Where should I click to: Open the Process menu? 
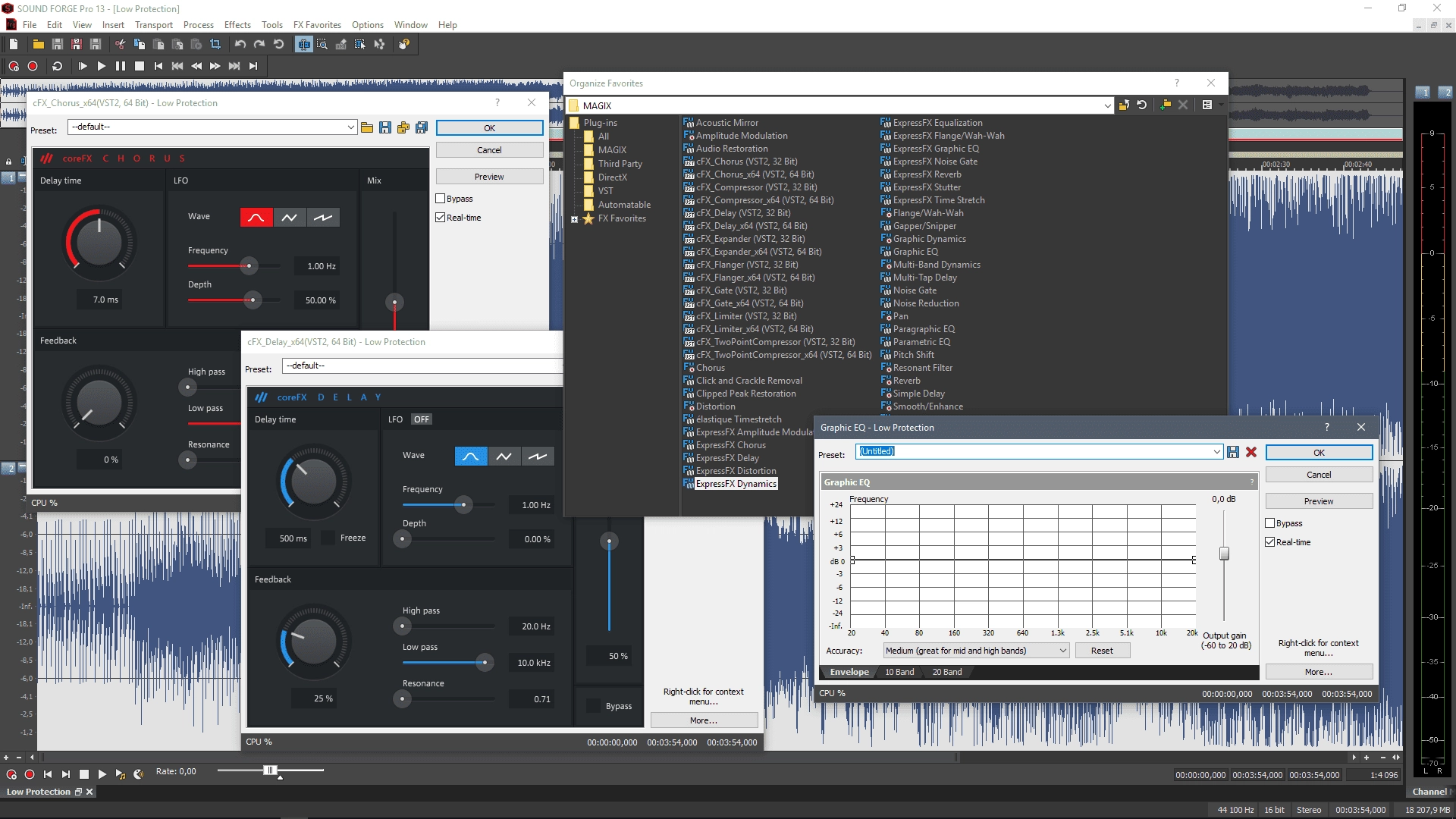point(199,25)
